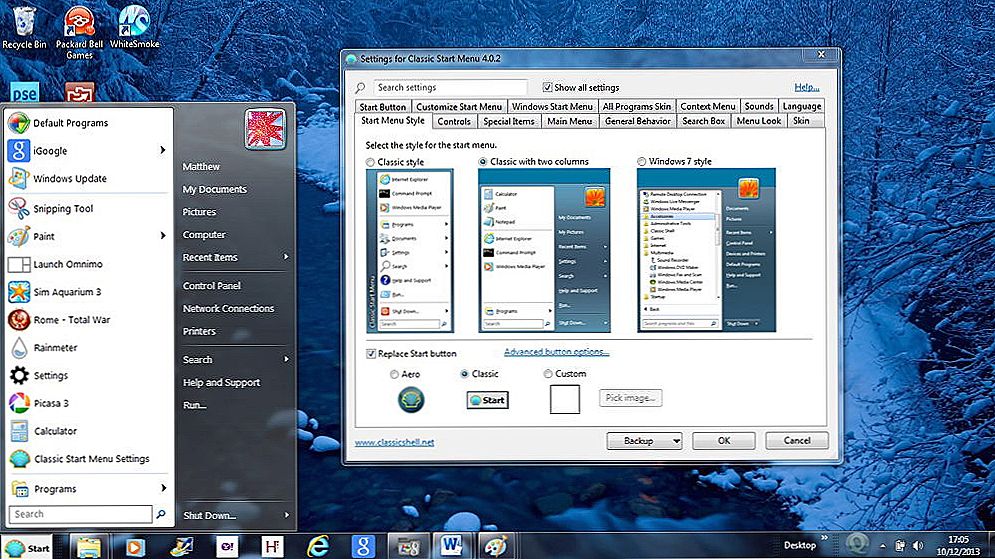Select Classic with two columns option
Viewport: 995px width, 559px height.
pyautogui.click(x=483, y=162)
